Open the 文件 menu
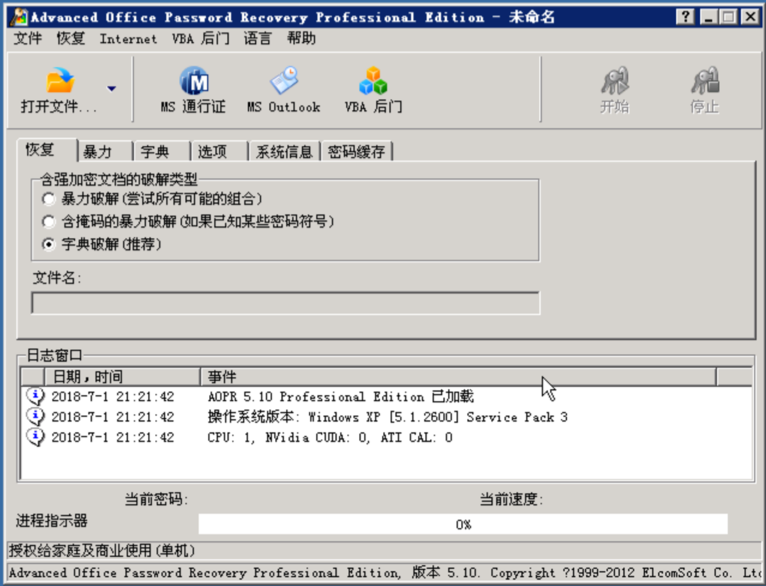This screenshot has height=586, width=766. pyautogui.click(x=27, y=39)
